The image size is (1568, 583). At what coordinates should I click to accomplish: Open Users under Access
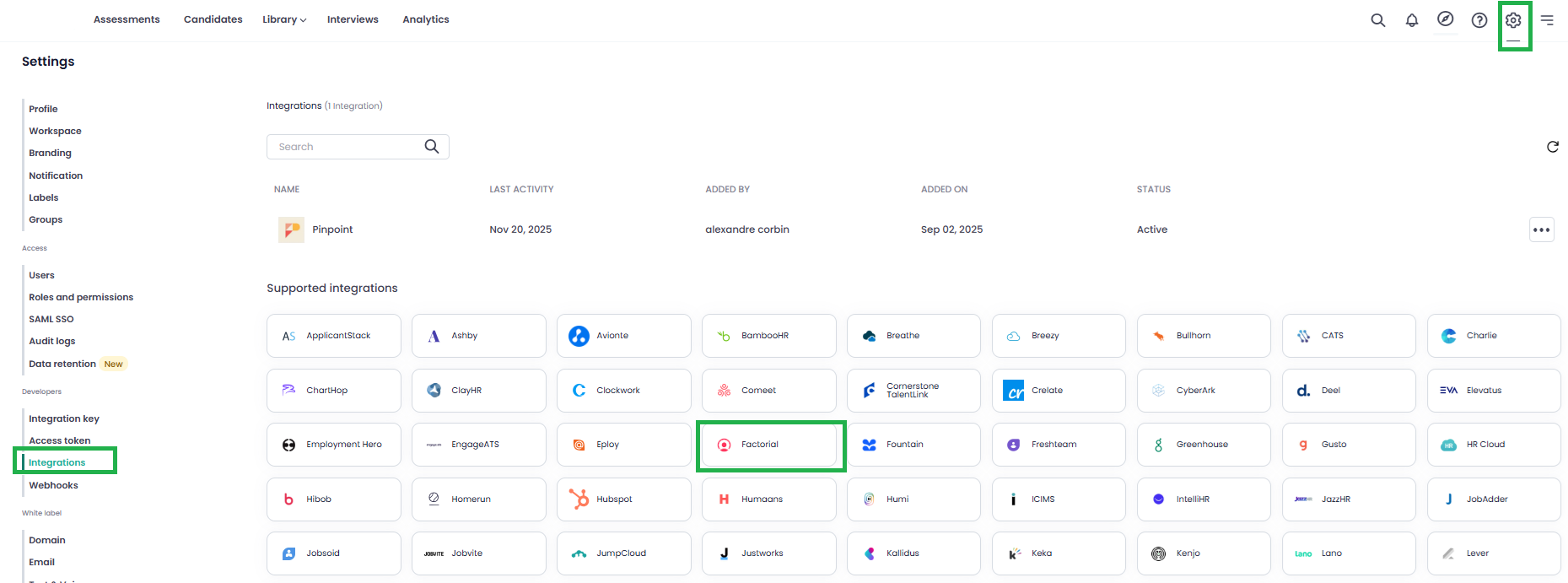pyautogui.click(x=41, y=275)
